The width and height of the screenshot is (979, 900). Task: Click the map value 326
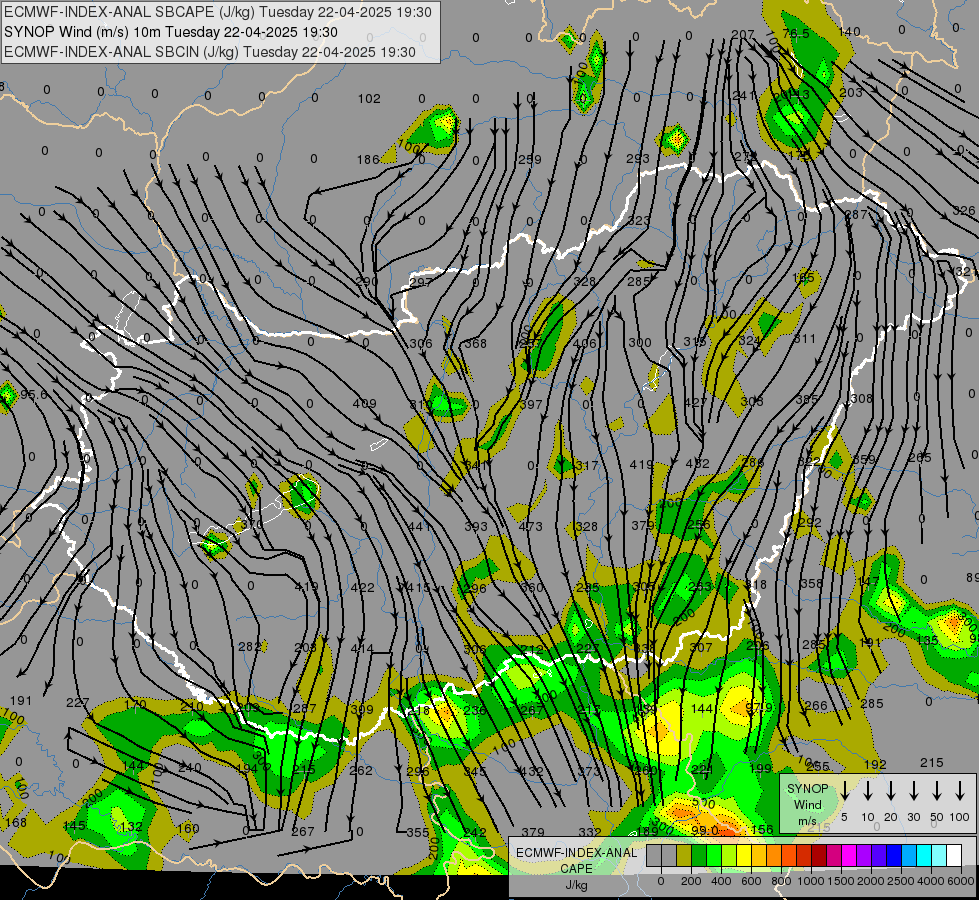pyautogui.click(x=964, y=210)
